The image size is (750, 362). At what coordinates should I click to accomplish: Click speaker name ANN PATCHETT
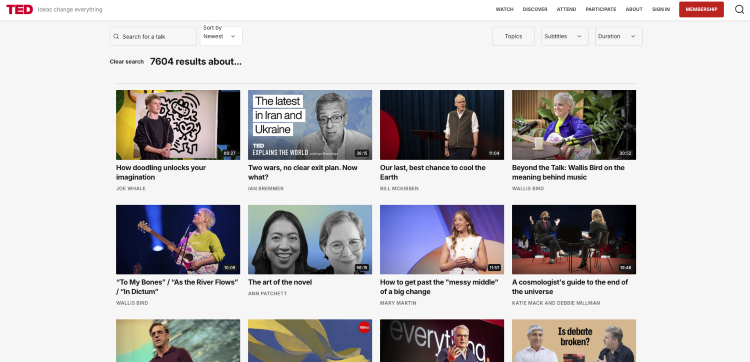click(x=267, y=294)
